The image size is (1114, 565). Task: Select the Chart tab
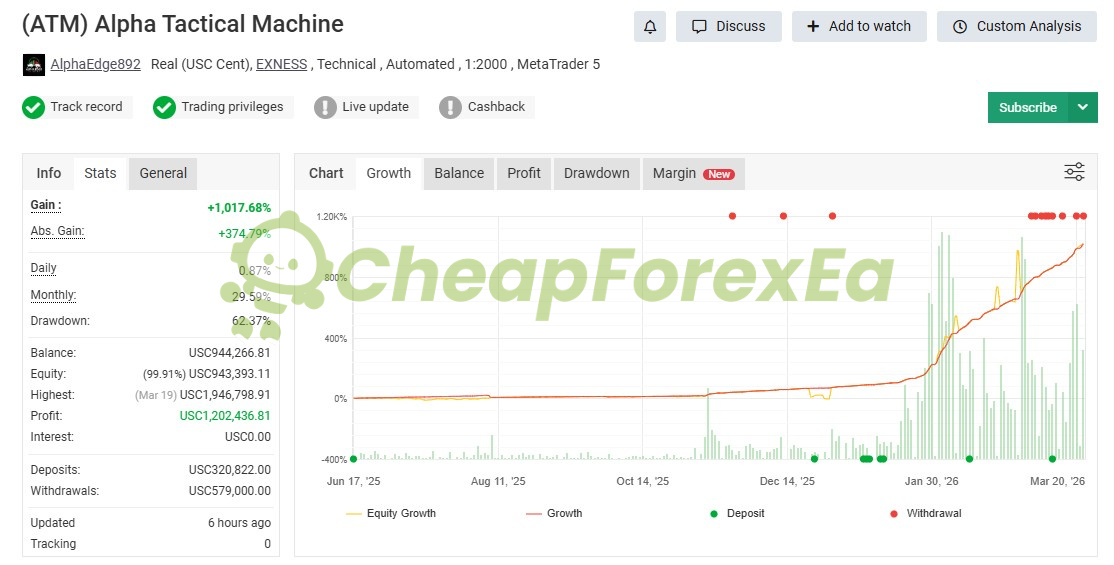point(326,173)
